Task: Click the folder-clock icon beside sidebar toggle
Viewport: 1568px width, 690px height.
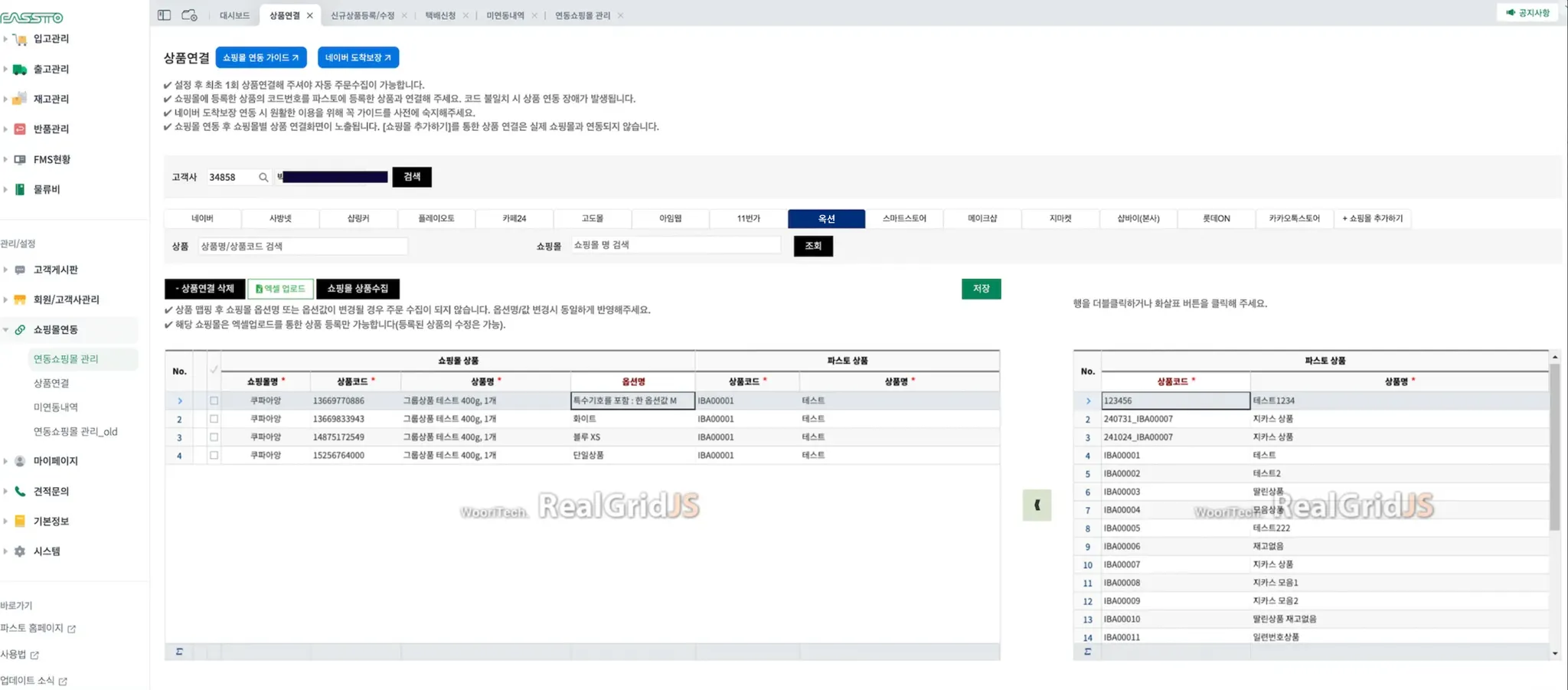Action: (x=189, y=15)
